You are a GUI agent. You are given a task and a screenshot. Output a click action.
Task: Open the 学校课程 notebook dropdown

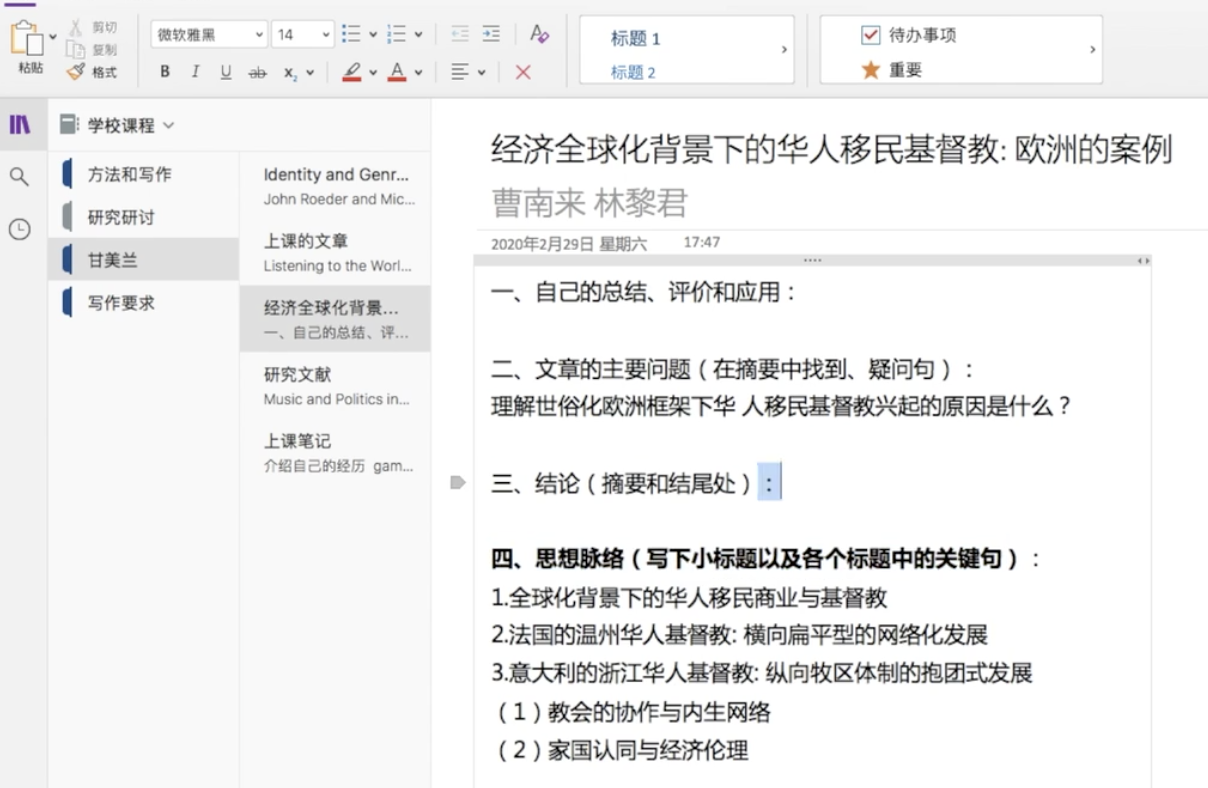tap(116, 125)
